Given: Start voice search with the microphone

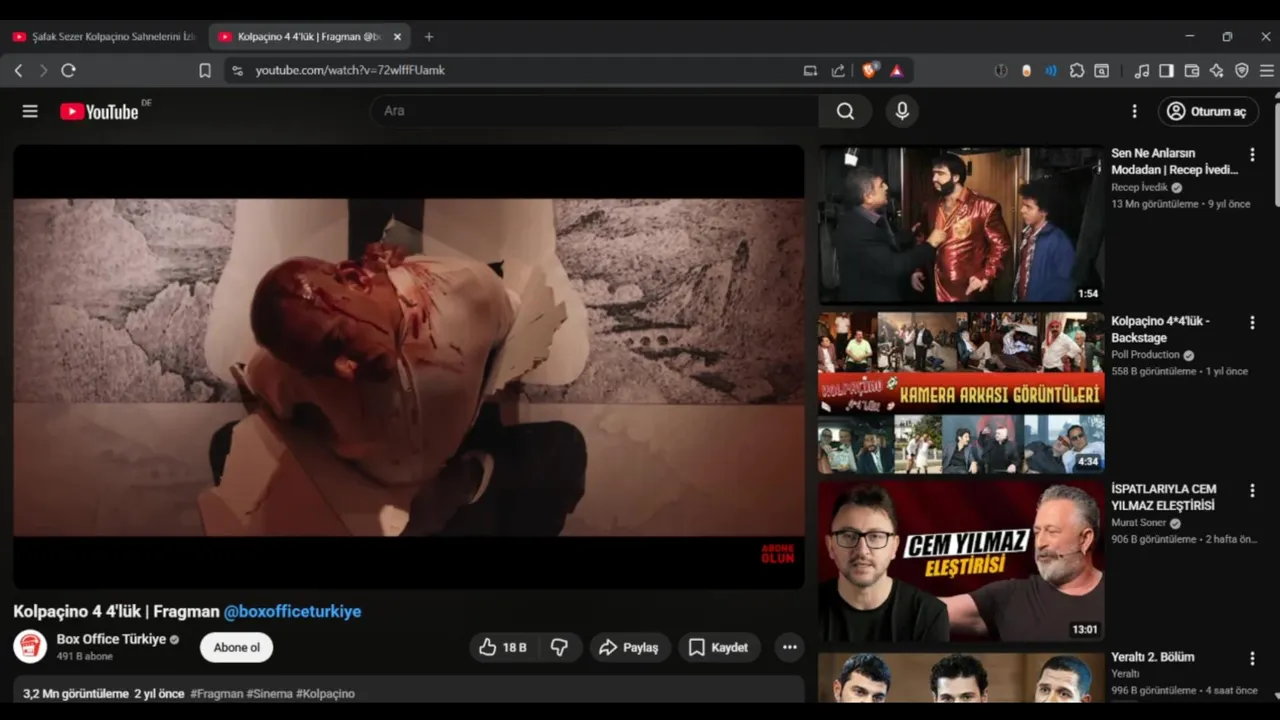Looking at the screenshot, I should tap(902, 111).
